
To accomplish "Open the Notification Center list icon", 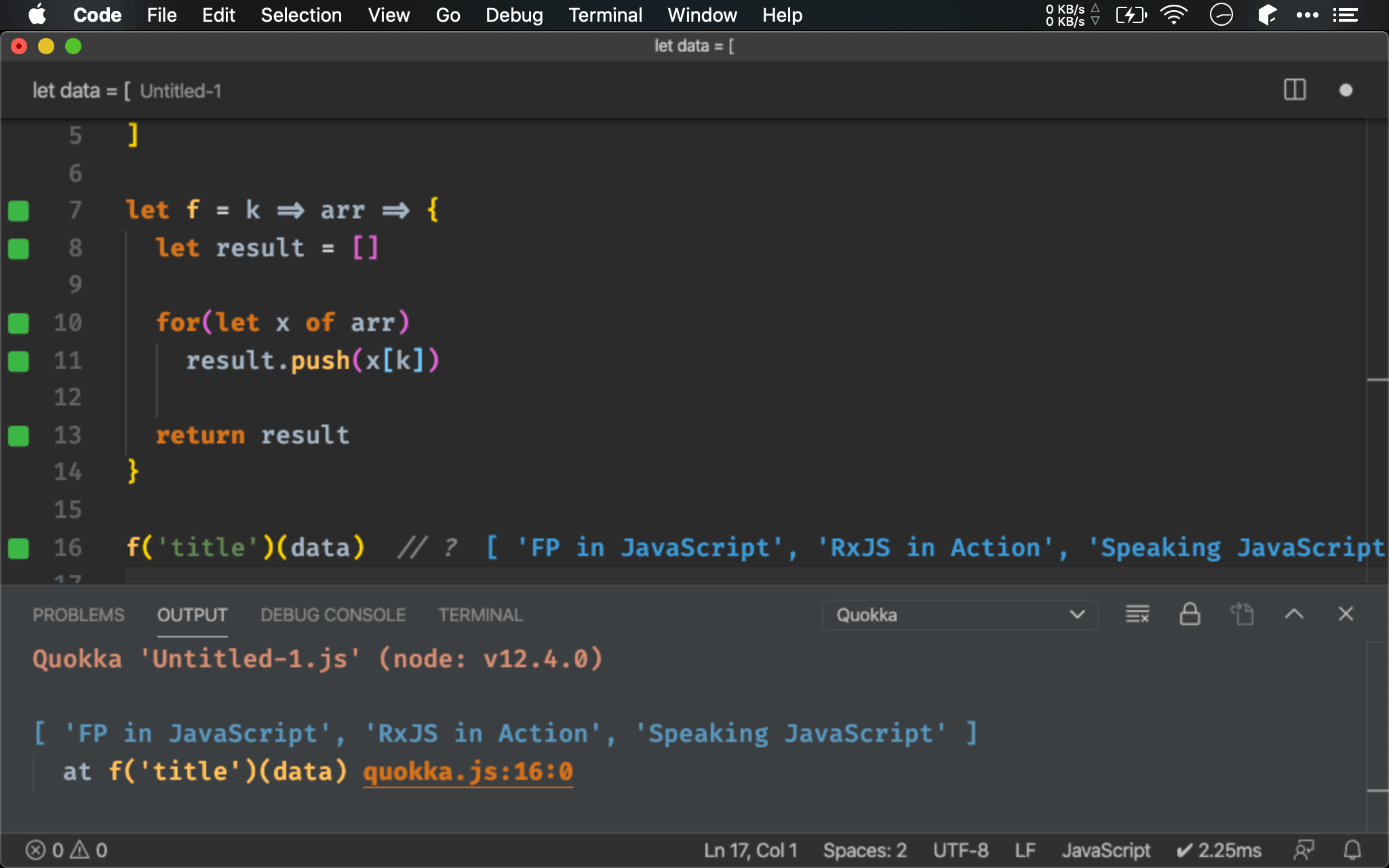I will point(1345,15).
